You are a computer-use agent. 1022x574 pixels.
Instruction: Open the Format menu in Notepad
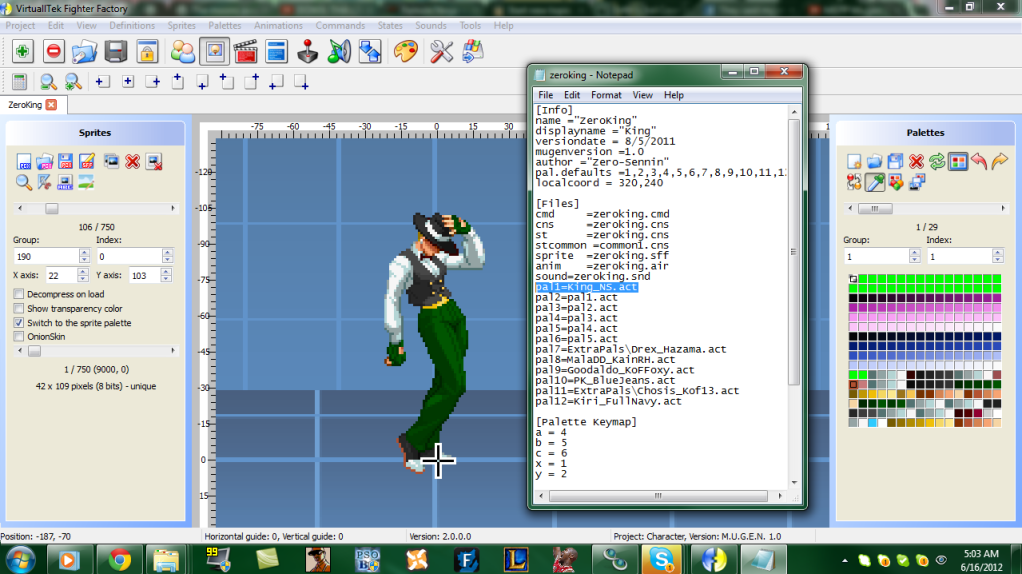[606, 95]
